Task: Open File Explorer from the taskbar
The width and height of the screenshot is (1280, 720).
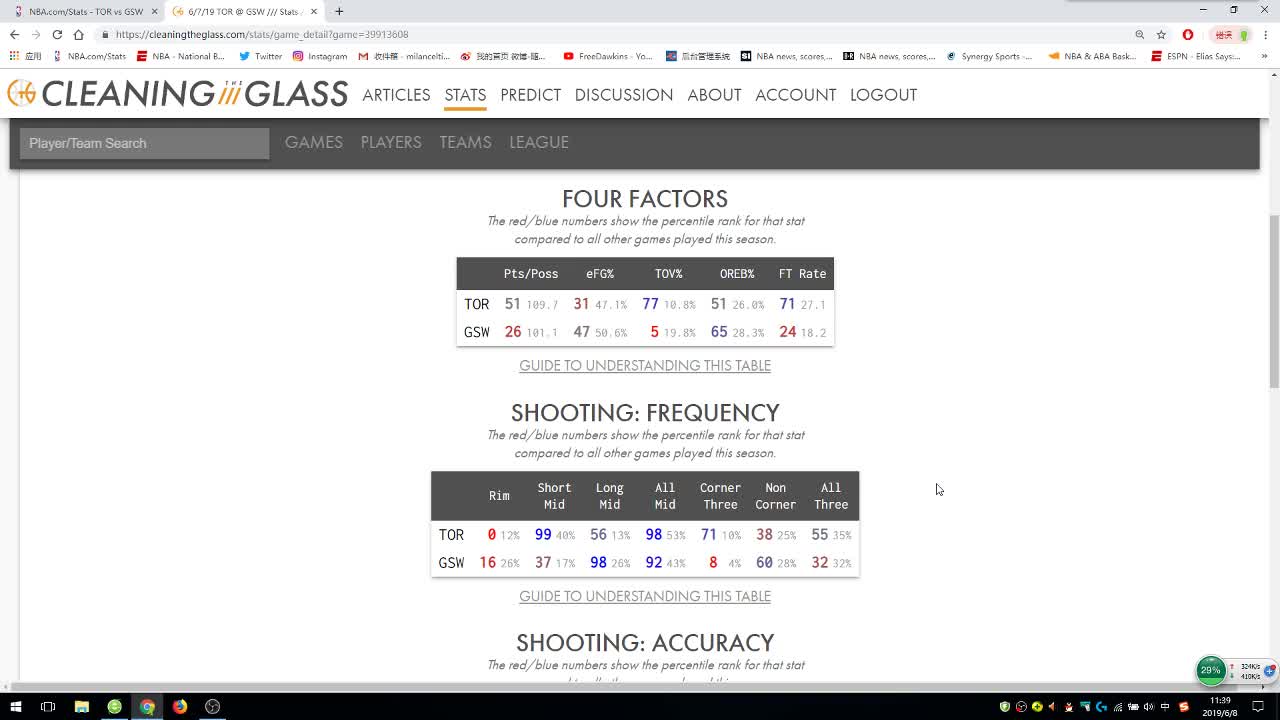Action: click(82, 706)
